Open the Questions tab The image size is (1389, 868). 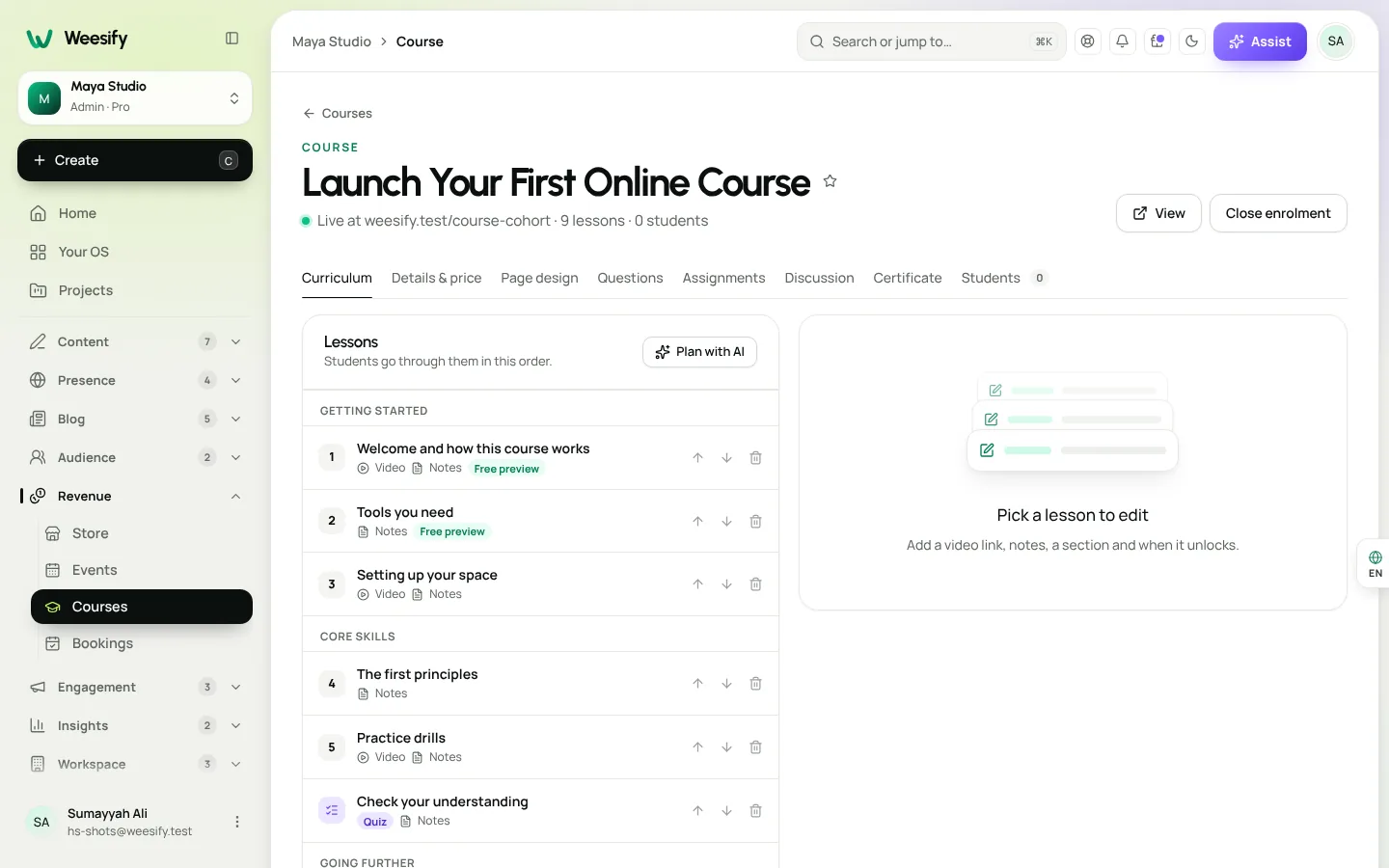[630, 278]
